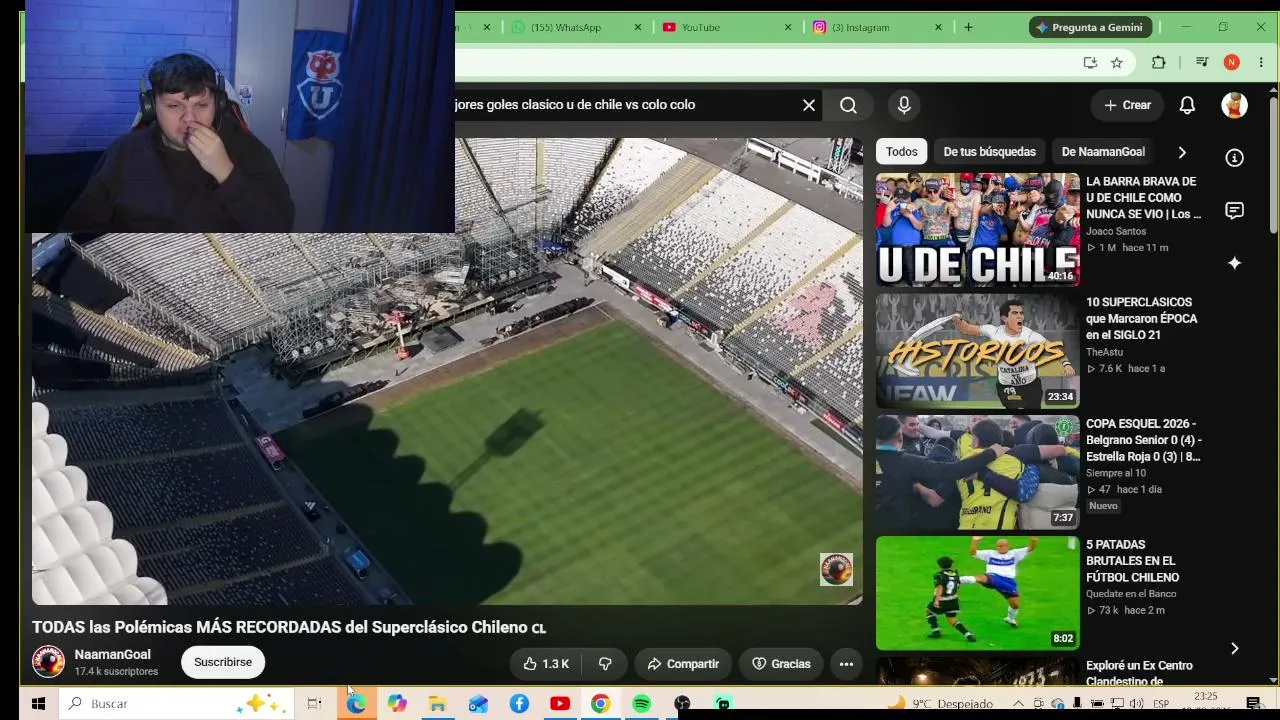The height and width of the screenshot is (720, 1280).
Task: Click Pregunta a Gemini button
Action: coord(1090,27)
